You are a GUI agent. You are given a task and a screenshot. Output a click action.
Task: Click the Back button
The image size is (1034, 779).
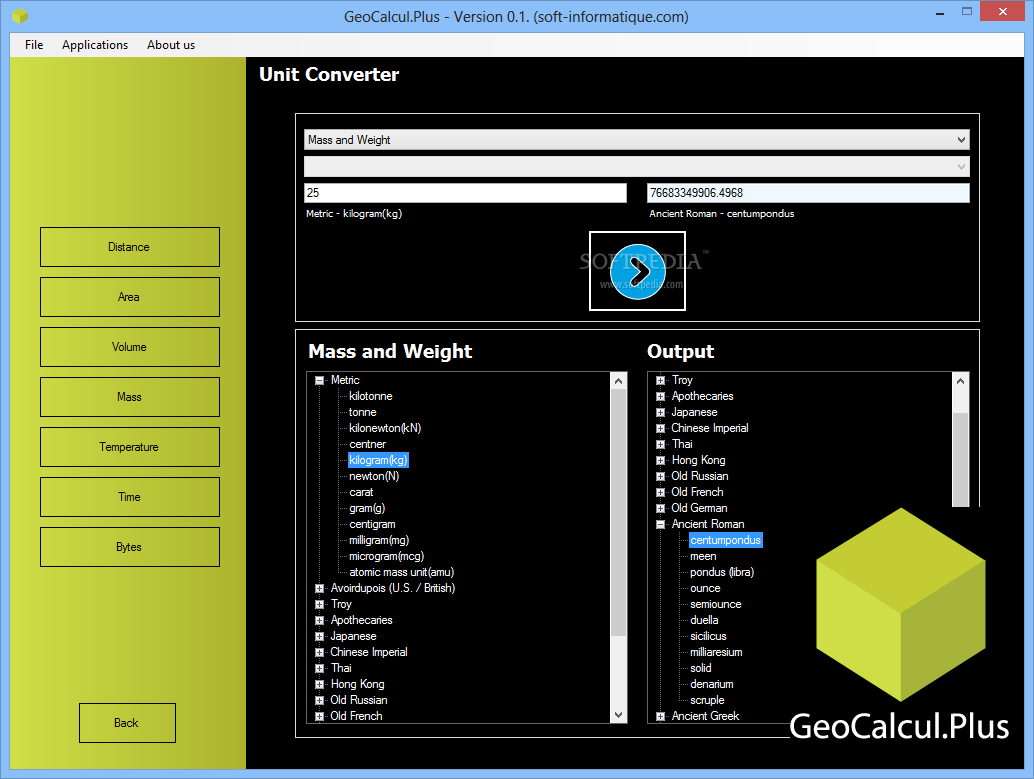pos(127,723)
